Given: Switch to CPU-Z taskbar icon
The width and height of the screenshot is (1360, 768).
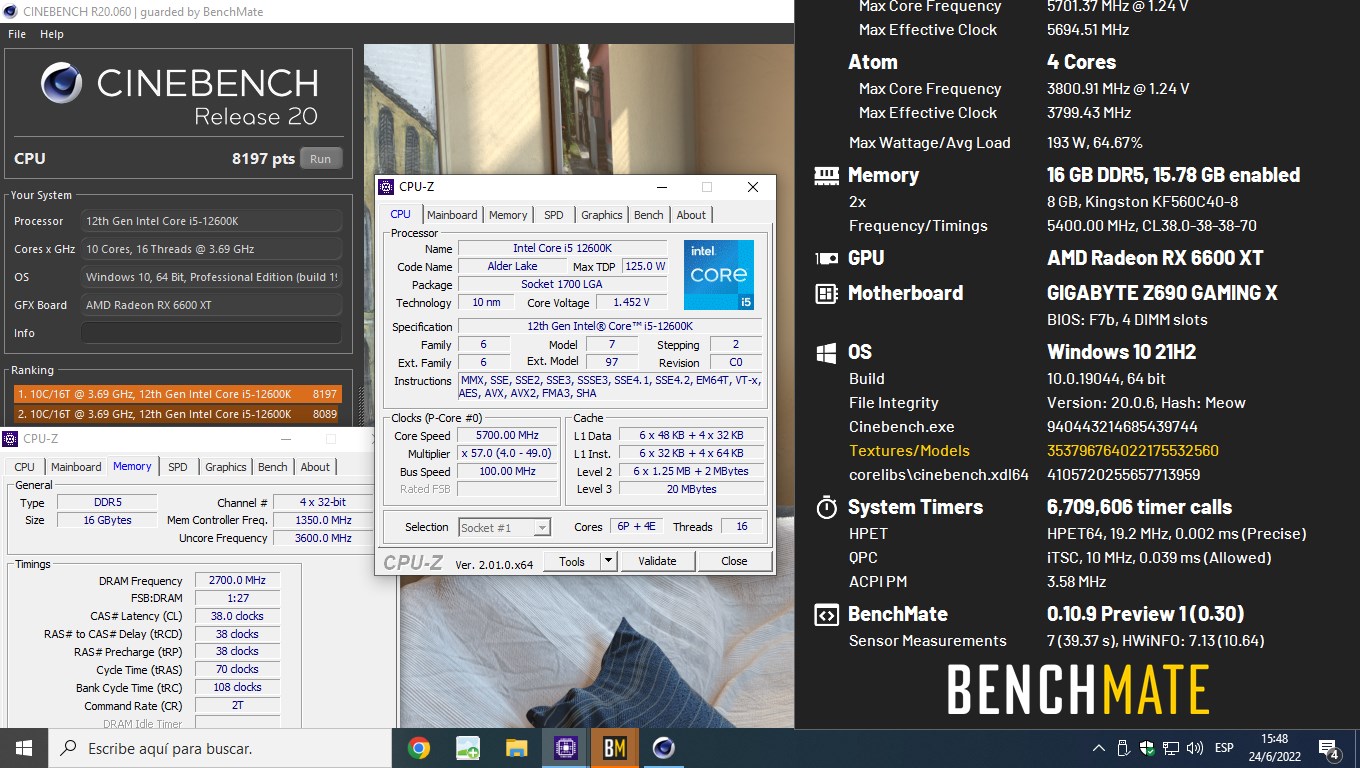Looking at the screenshot, I should tap(565, 748).
